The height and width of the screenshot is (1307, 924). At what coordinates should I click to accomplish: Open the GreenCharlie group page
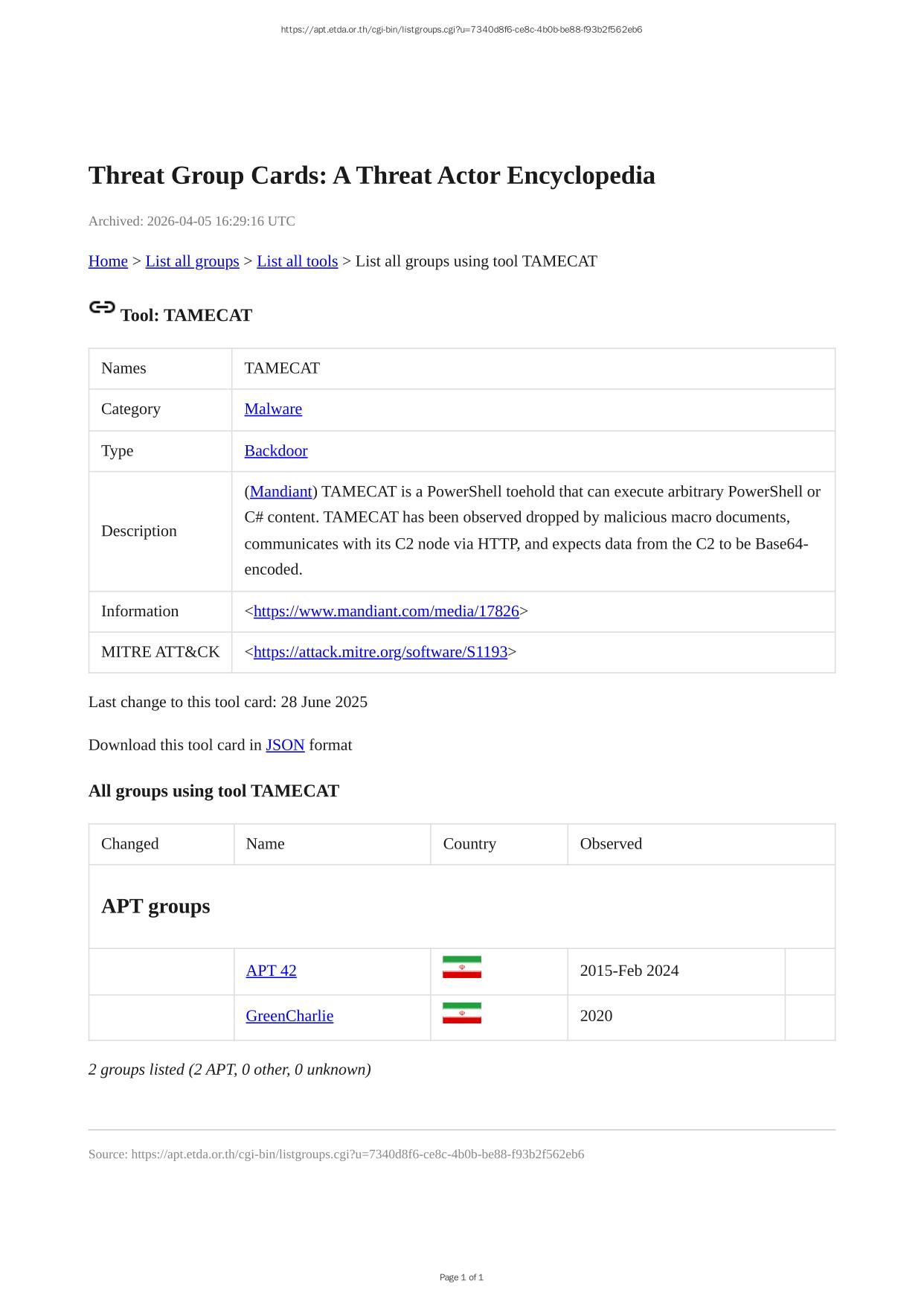(x=289, y=1017)
